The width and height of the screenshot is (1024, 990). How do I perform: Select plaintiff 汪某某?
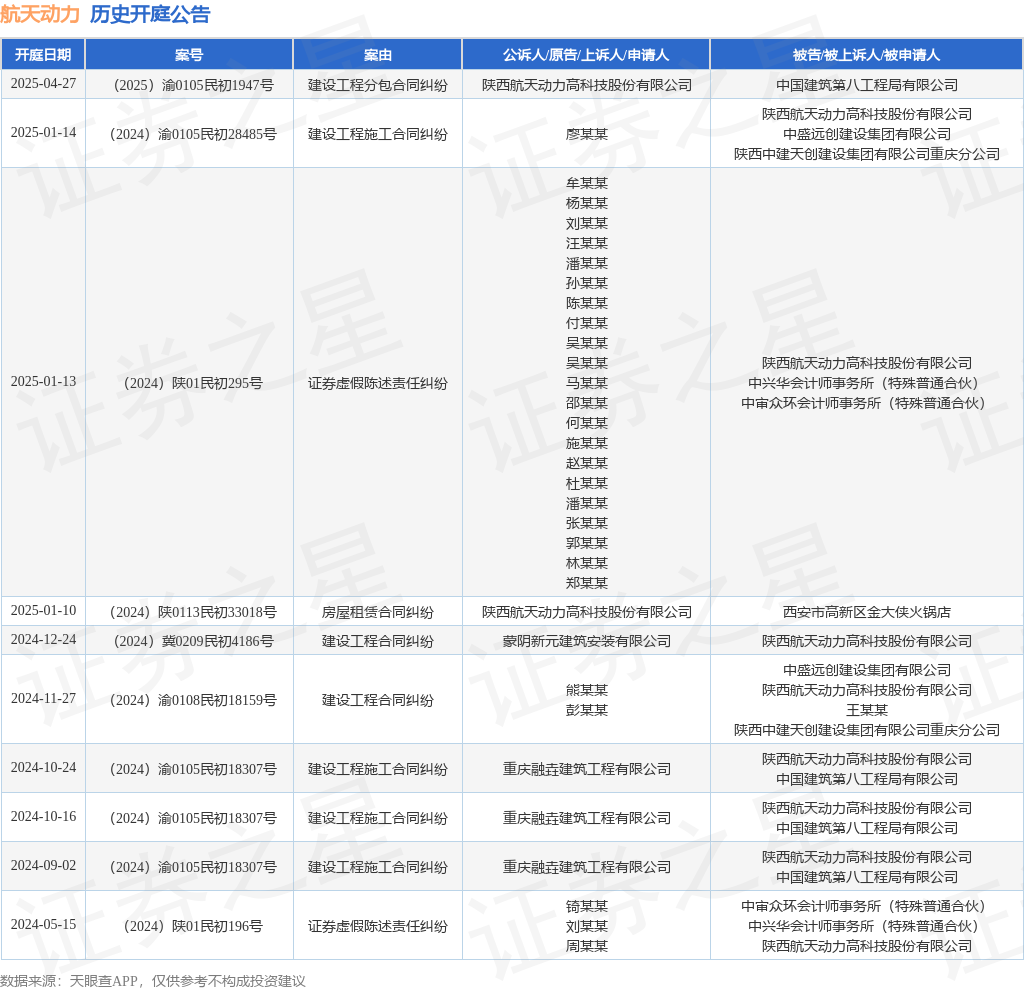click(586, 243)
